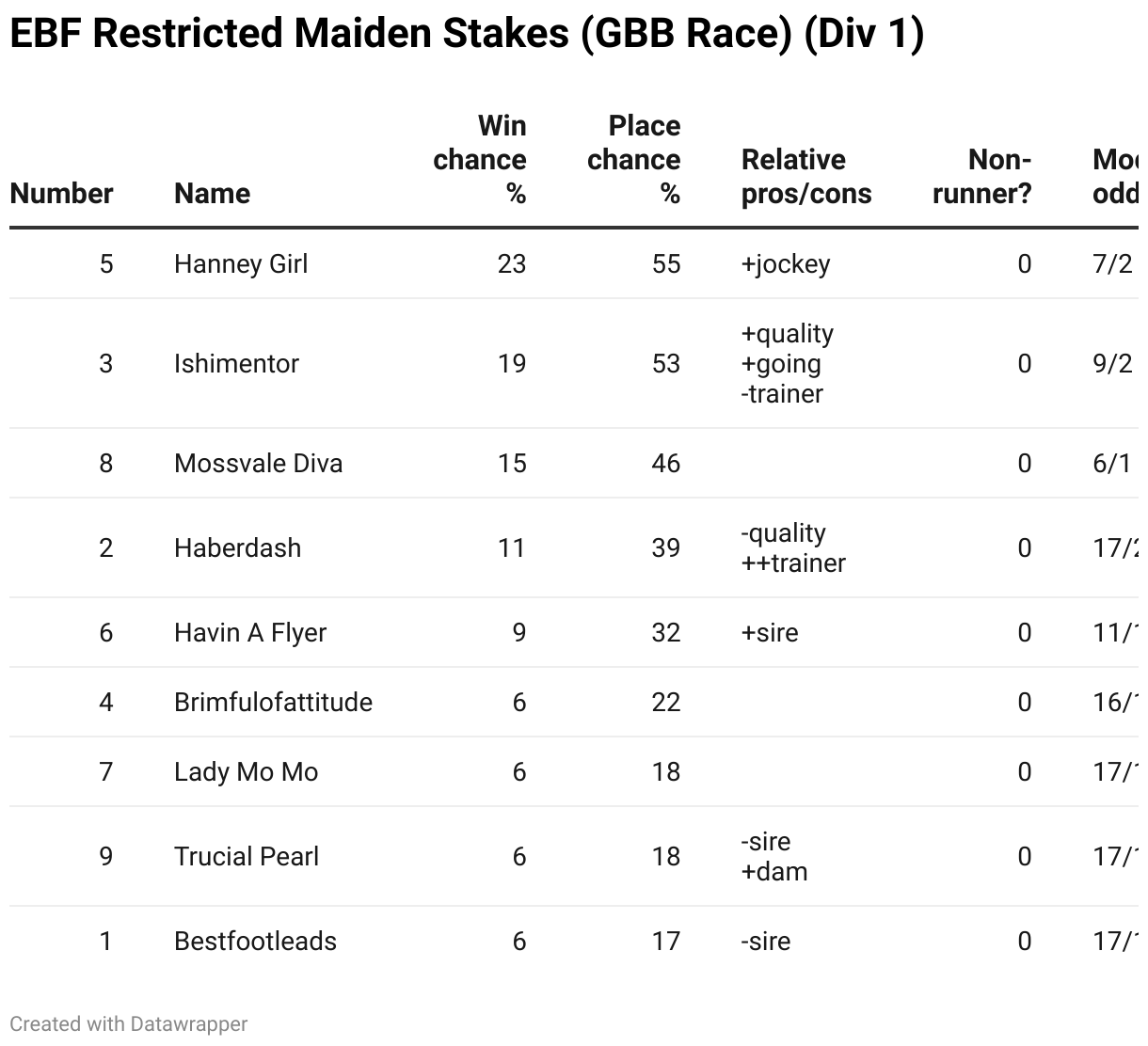
Task: Select the Ishimentor name cell
Action: (236, 364)
